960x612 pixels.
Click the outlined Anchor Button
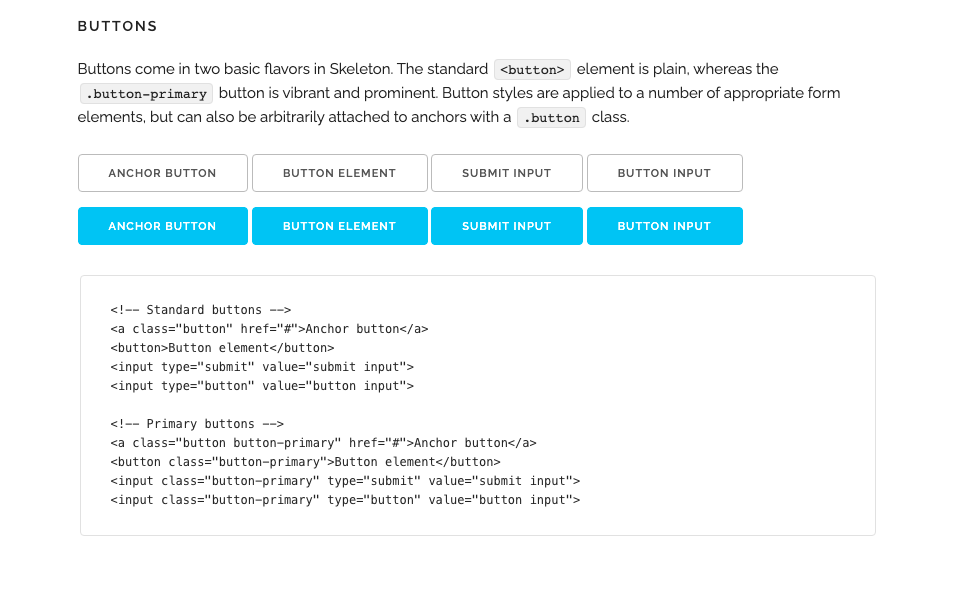(163, 173)
